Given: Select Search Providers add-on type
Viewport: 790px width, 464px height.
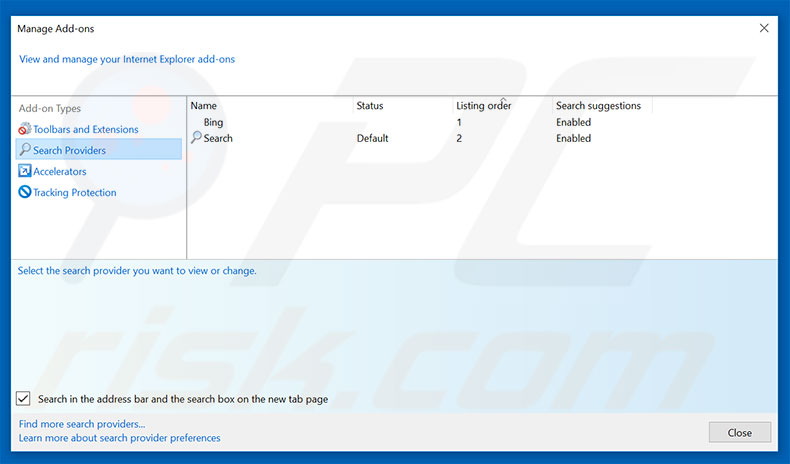Looking at the screenshot, I should tap(99, 150).
